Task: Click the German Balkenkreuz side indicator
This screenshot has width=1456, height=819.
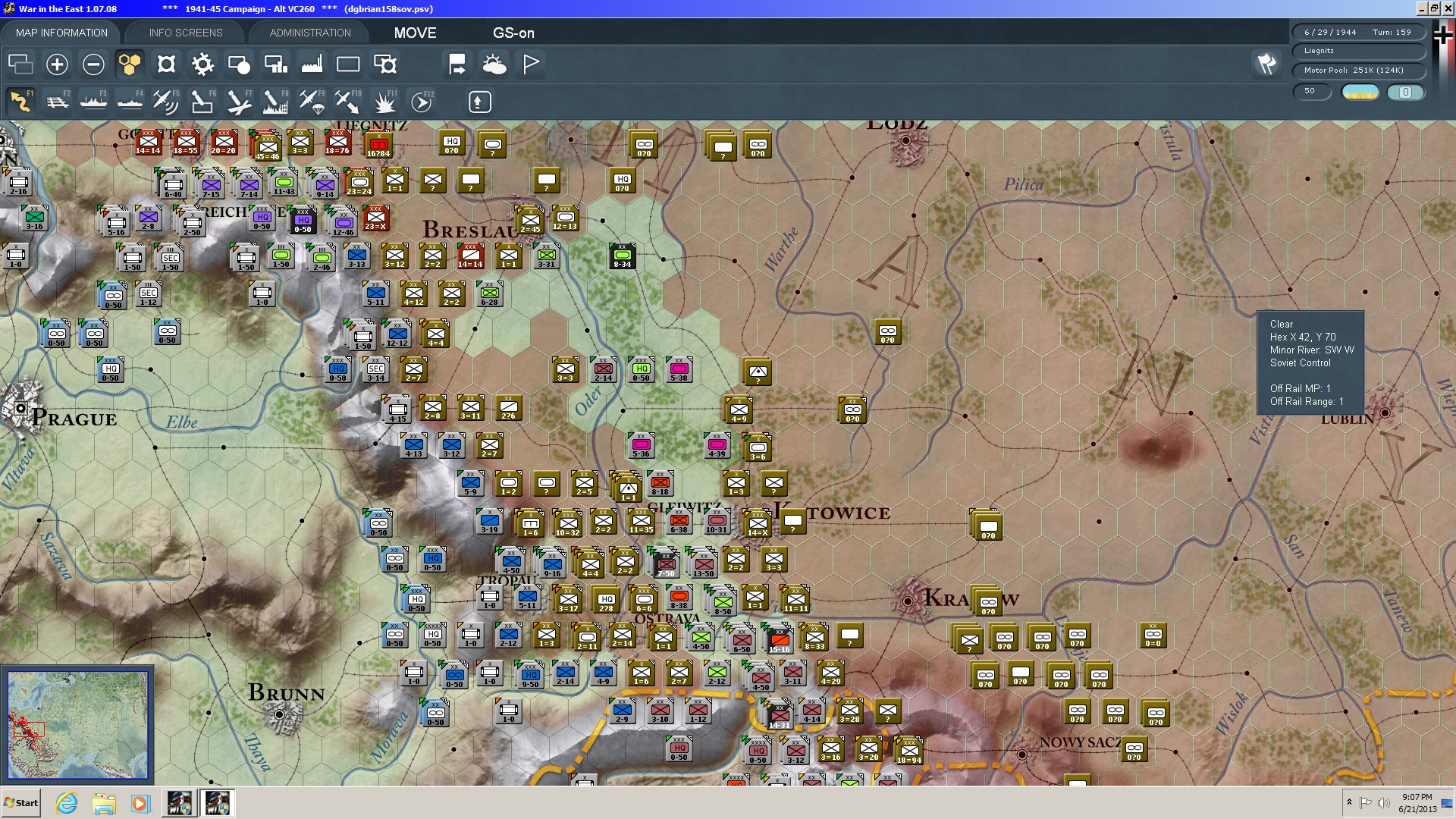Action: [x=1443, y=35]
